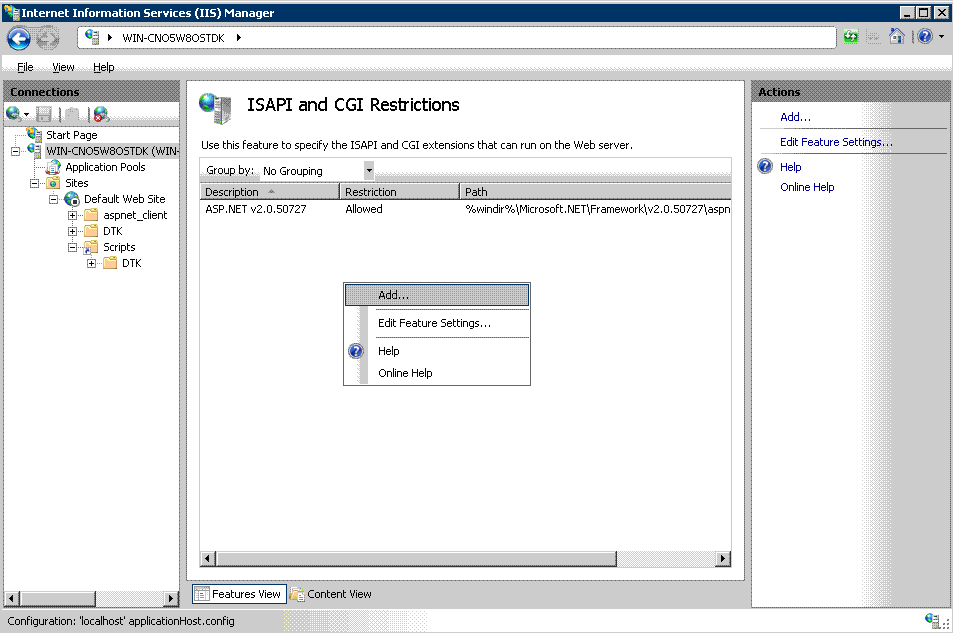The width and height of the screenshot is (953, 633).
Task: Click Edit Feature Settings... in Actions pane
Action: click(x=836, y=142)
